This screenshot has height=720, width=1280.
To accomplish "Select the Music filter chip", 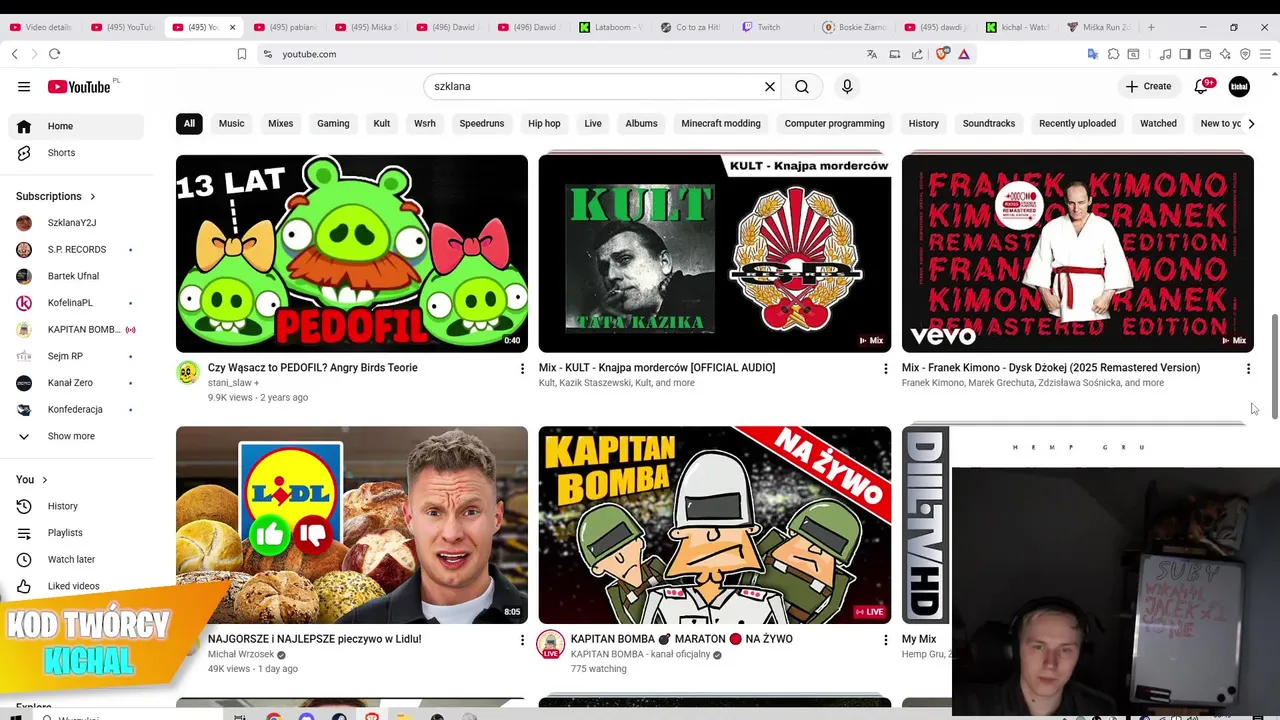I will [x=231, y=123].
